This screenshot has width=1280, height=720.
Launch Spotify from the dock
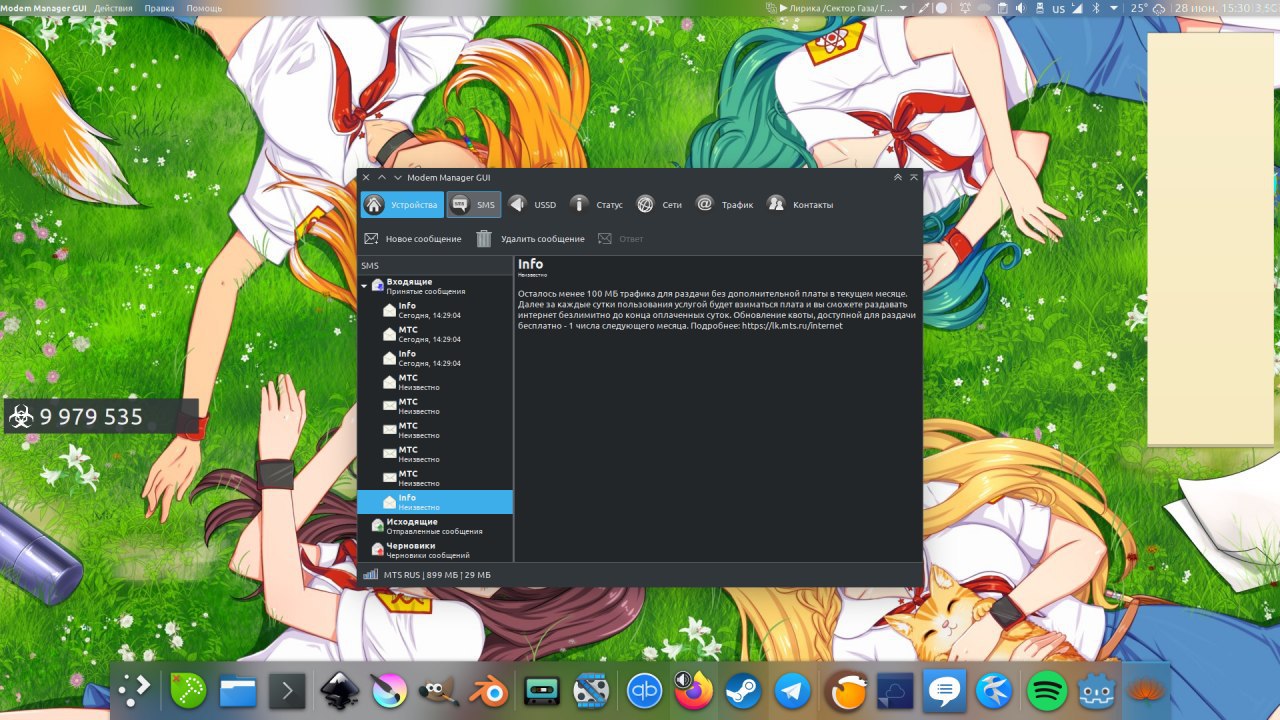[1047, 691]
